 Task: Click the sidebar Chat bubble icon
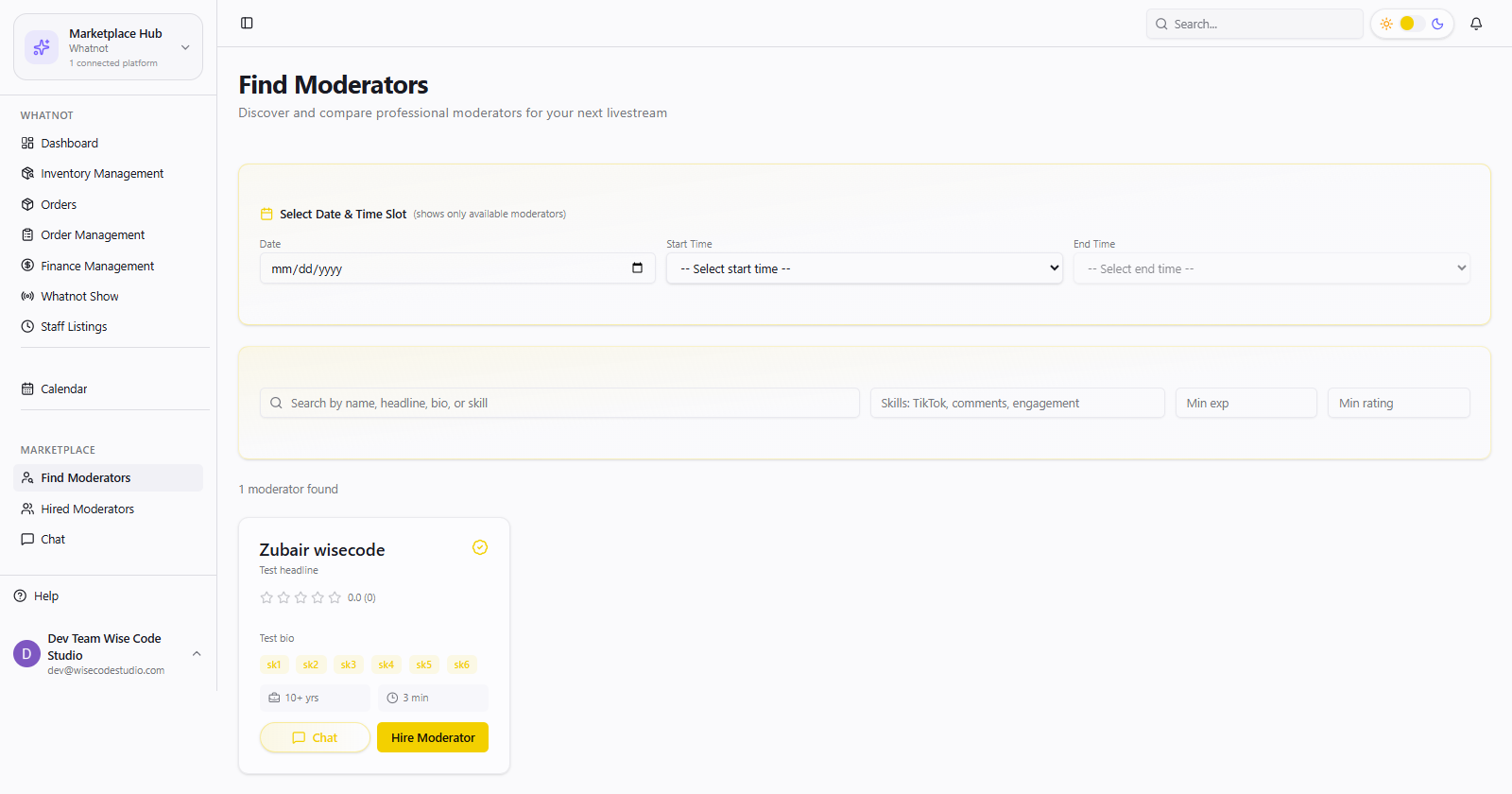click(27, 540)
